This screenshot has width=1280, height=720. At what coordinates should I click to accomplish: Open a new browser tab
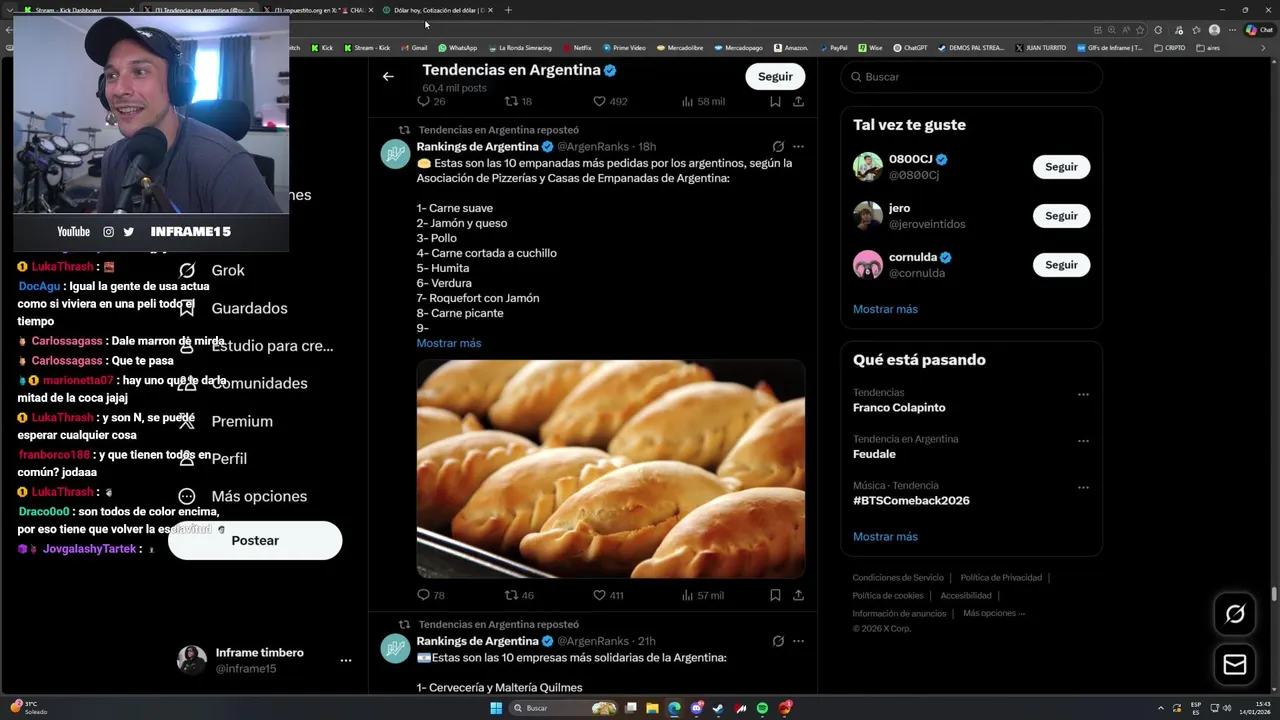tap(508, 10)
